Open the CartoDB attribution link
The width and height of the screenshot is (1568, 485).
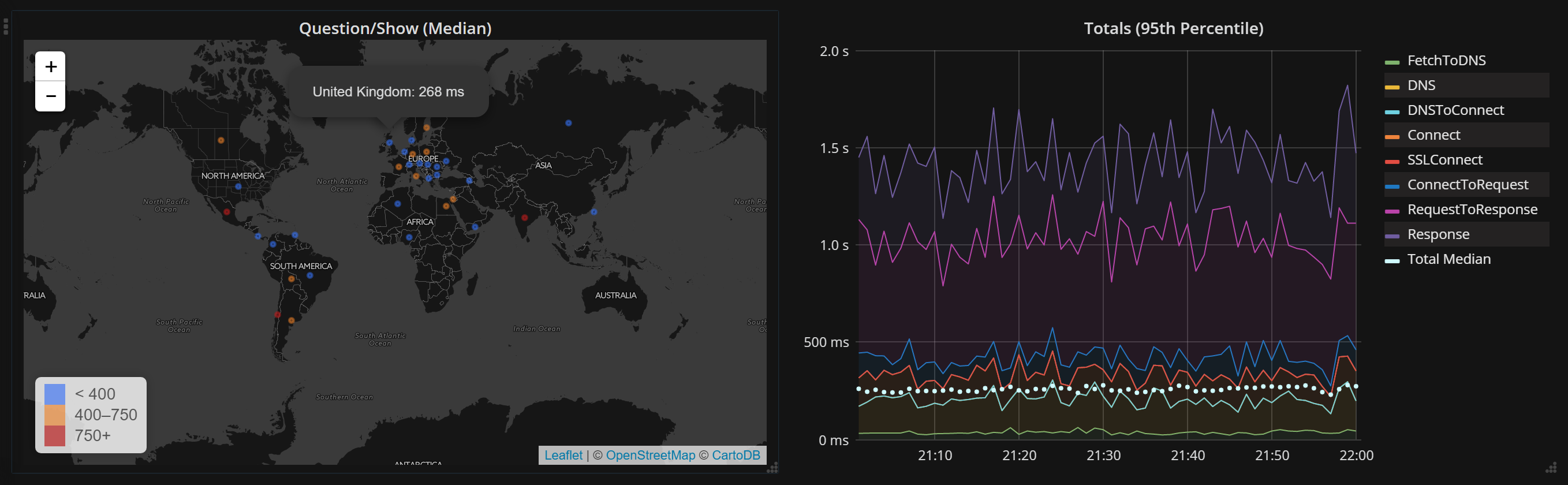click(x=736, y=455)
